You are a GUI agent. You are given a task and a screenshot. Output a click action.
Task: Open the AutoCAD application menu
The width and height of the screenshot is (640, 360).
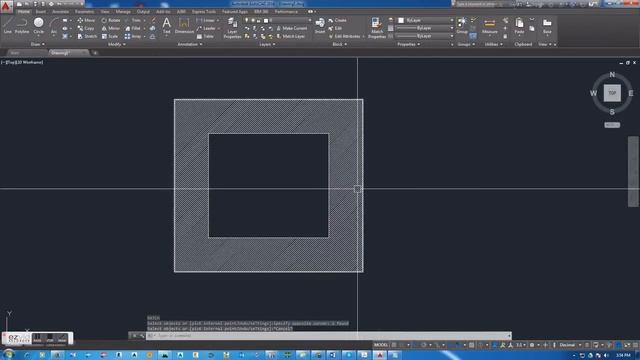click(6, 6)
